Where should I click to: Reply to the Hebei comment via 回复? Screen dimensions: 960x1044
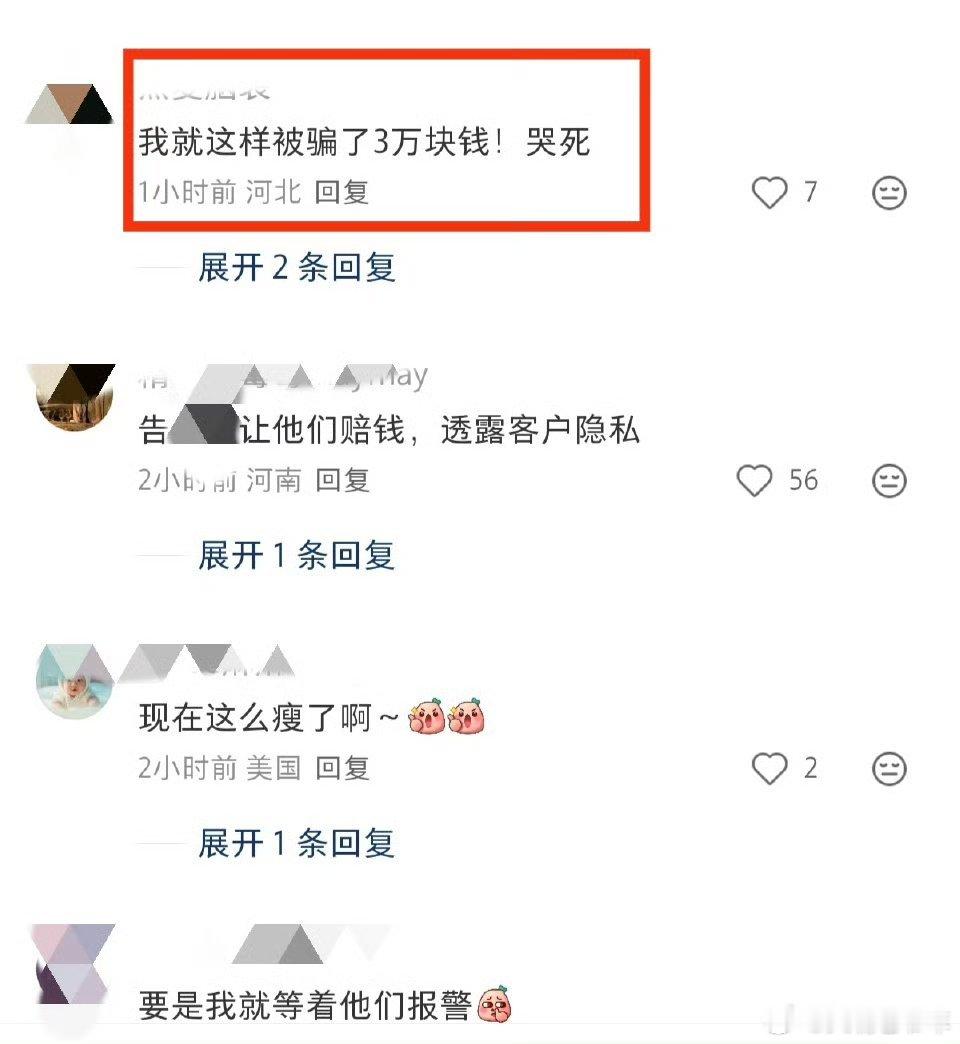pos(342,192)
